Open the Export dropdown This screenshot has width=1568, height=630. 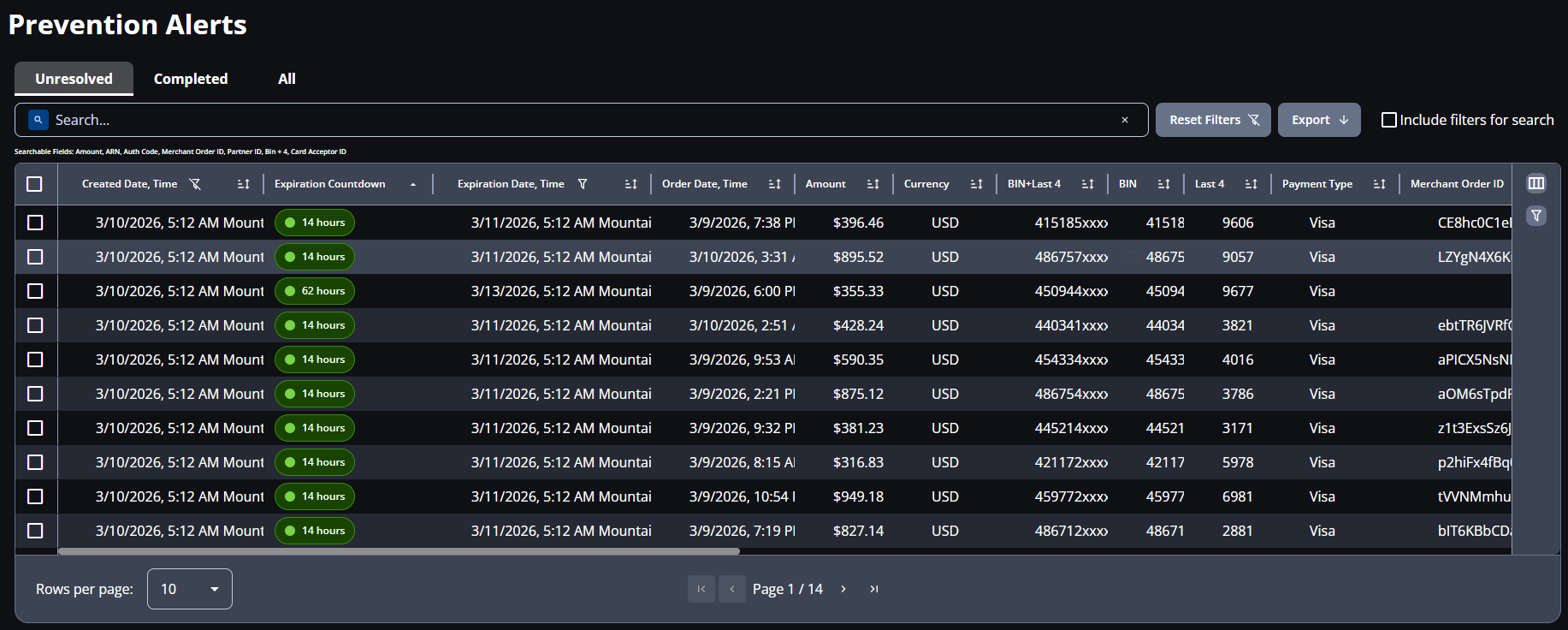(1319, 120)
